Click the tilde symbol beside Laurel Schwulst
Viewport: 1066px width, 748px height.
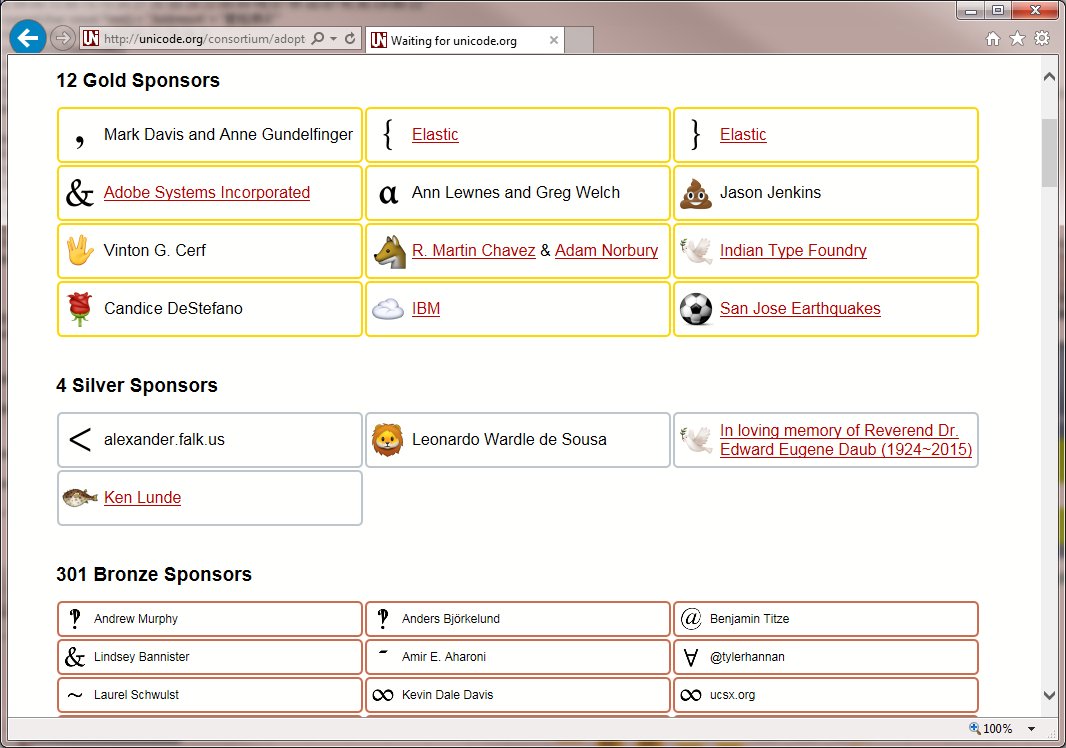click(x=75, y=695)
